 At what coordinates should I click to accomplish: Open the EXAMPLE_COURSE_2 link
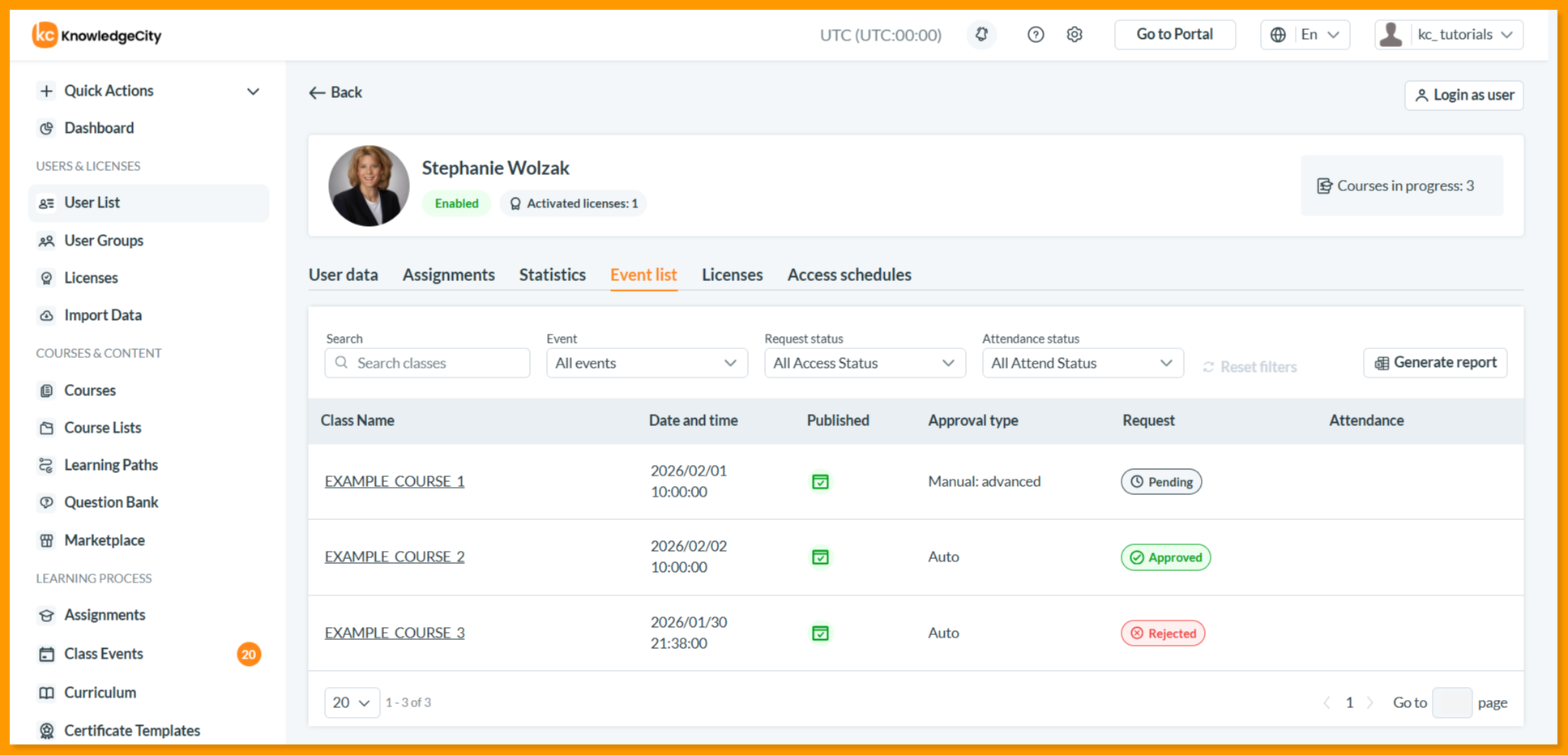click(395, 557)
